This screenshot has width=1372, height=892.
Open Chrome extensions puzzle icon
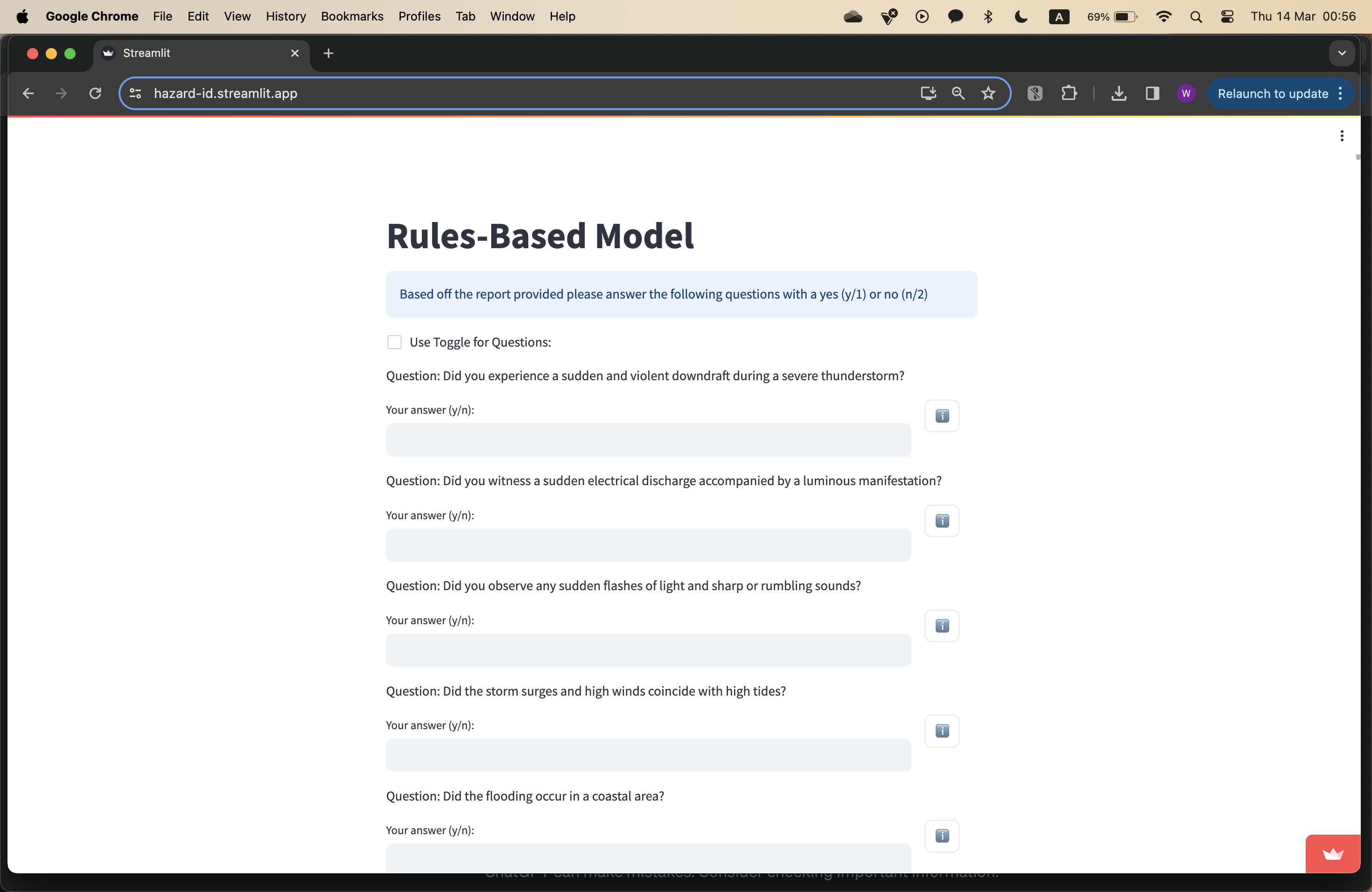click(x=1069, y=93)
